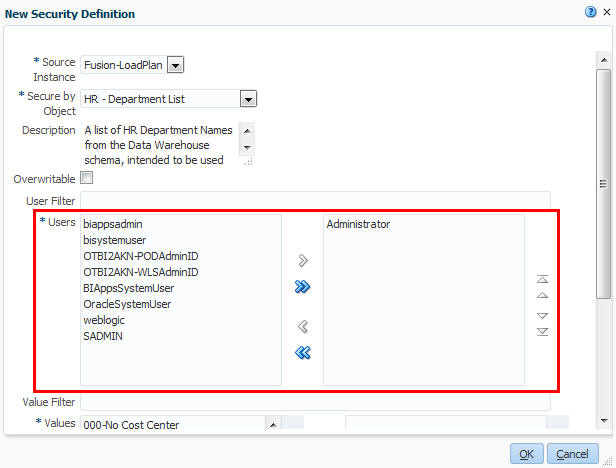Click the HR - Department List field

point(160,99)
